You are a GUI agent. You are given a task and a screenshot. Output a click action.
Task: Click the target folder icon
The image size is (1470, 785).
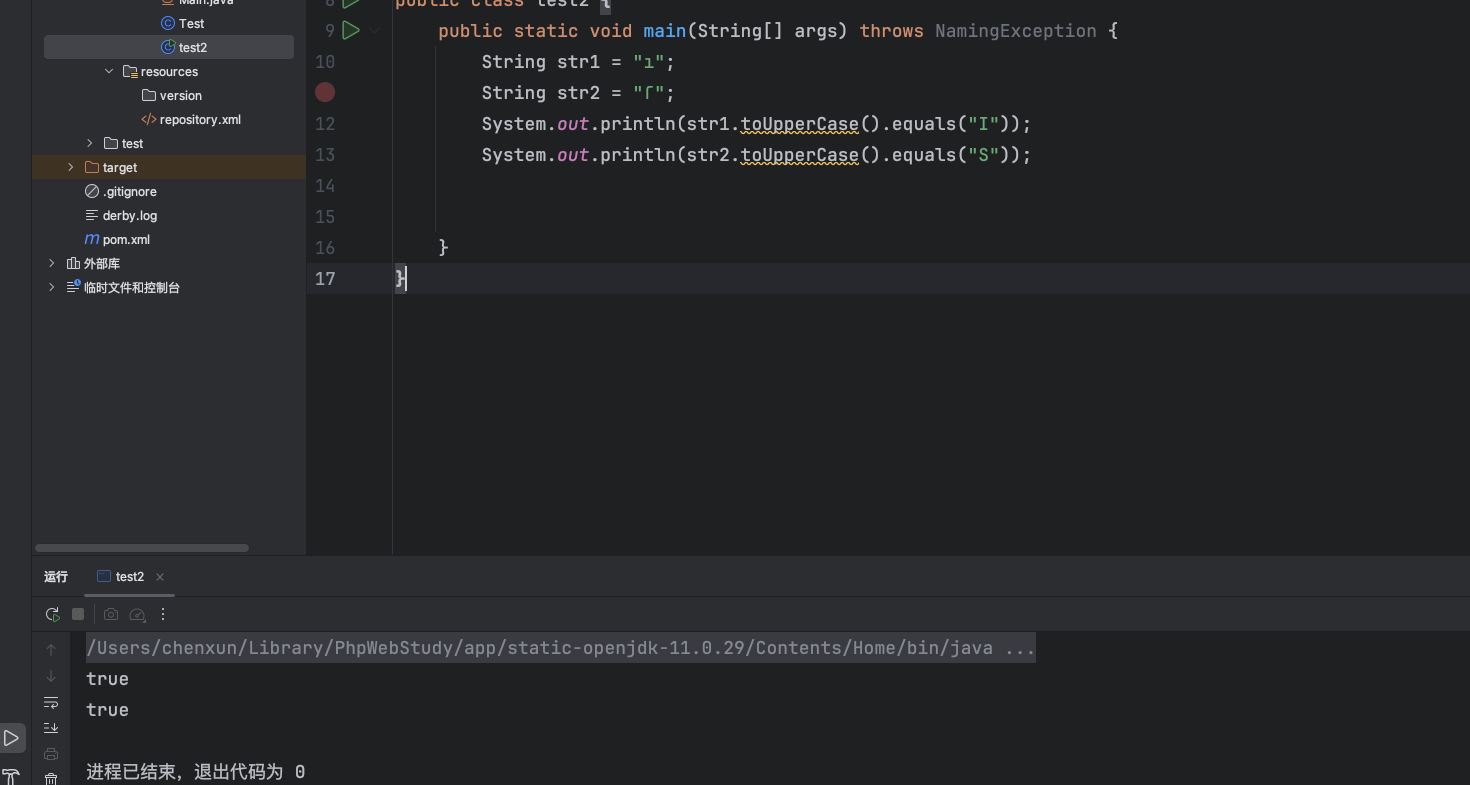tap(92, 167)
